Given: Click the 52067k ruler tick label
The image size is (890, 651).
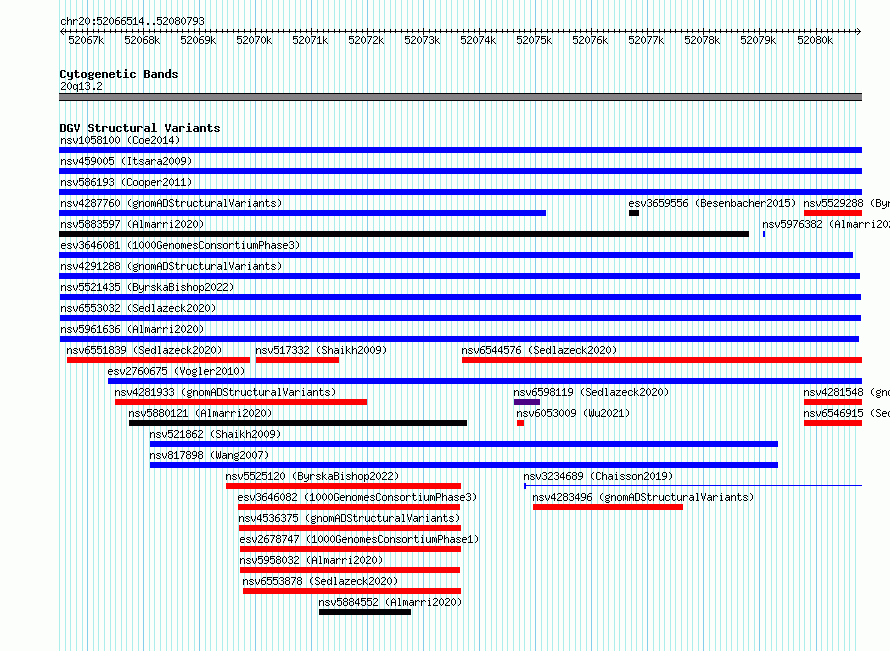Looking at the screenshot, I should pyautogui.click(x=86, y=40).
